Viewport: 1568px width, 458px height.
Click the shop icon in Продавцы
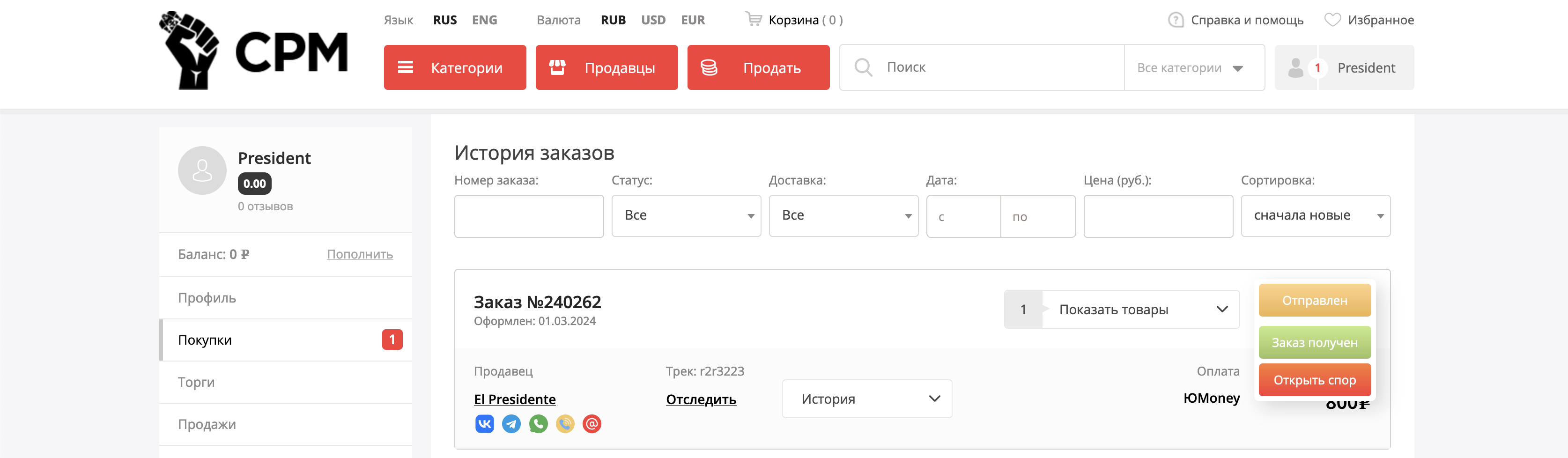pos(557,67)
